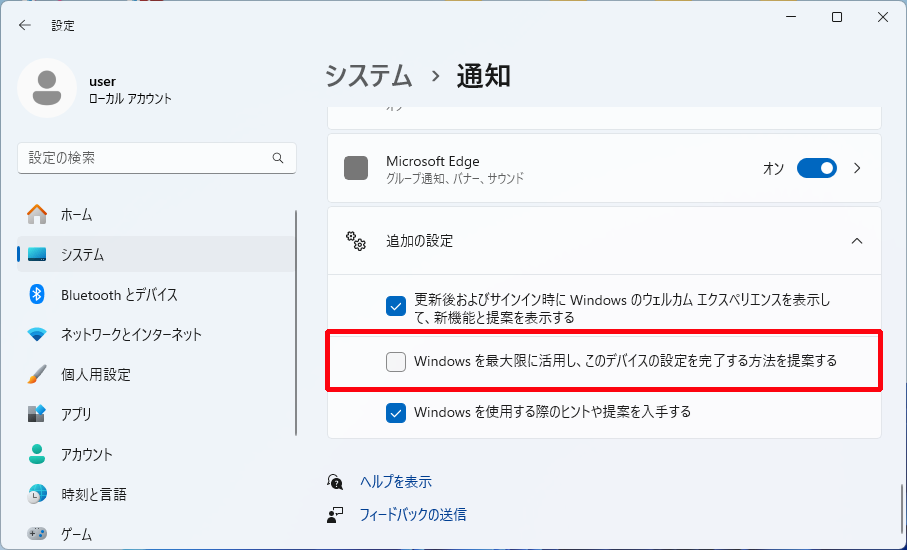
Task: Click the Bluetooth icon in sidebar
Action: click(x=37, y=294)
